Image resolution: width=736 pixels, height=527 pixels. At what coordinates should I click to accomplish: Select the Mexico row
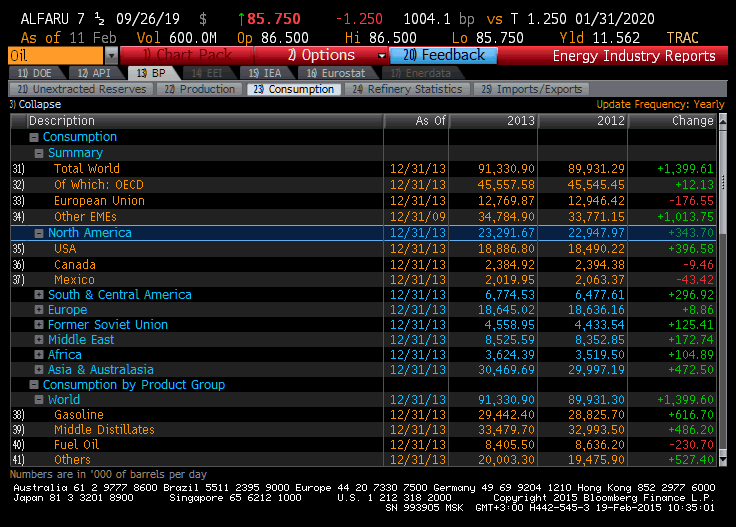[363, 280]
